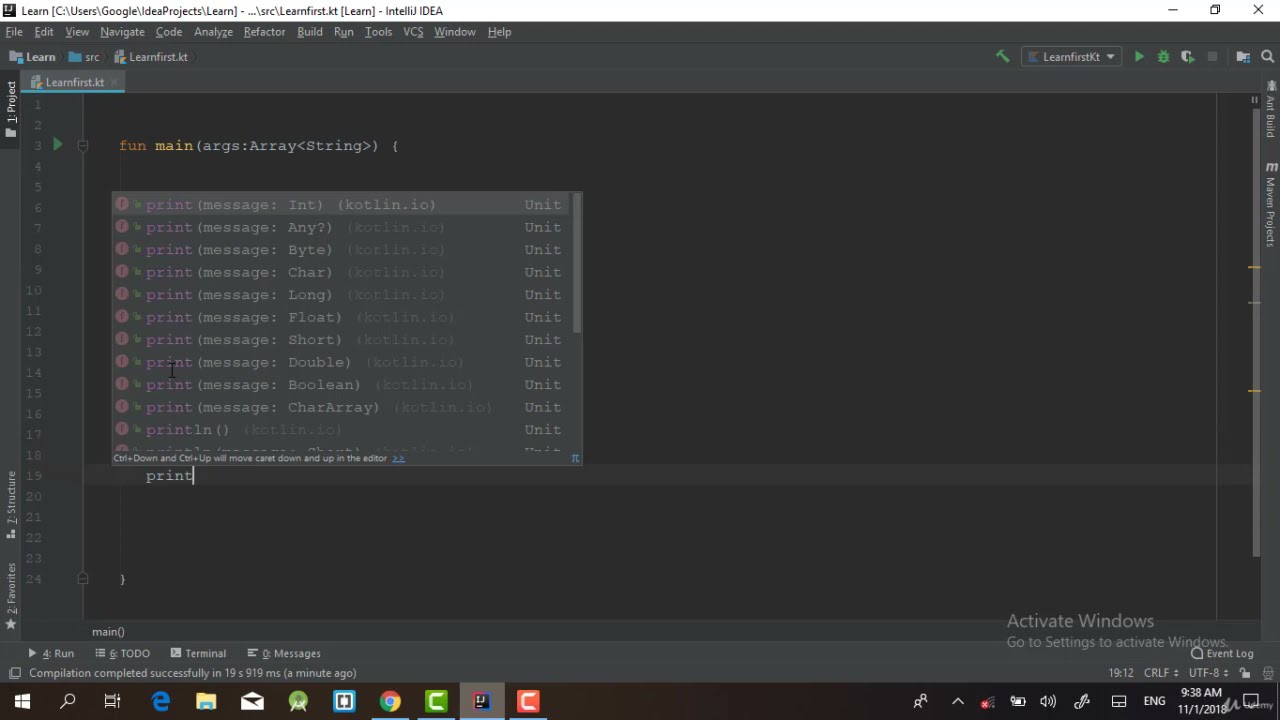The width and height of the screenshot is (1280, 720).
Task: Click the volume icon in system tray
Action: [x=1048, y=702]
